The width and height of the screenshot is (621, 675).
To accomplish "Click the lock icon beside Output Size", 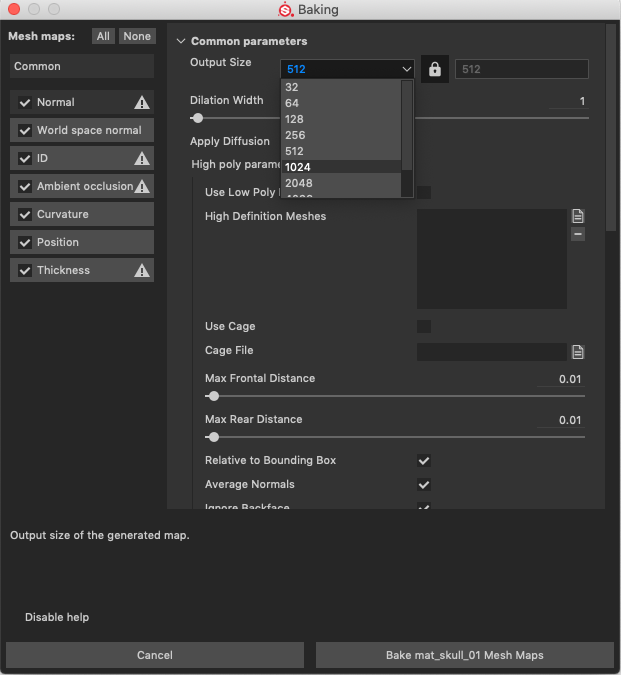I will (x=435, y=69).
